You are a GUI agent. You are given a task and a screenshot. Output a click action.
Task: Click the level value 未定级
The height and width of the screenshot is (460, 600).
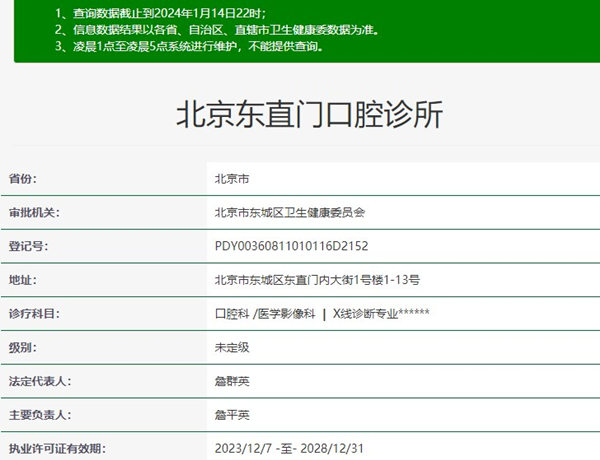coord(232,347)
